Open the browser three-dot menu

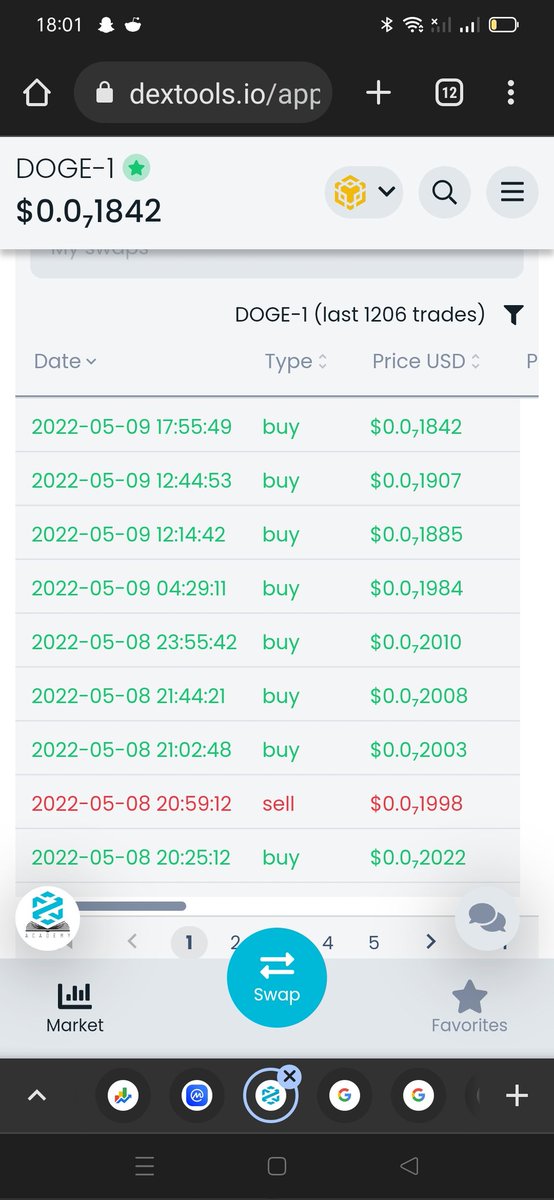click(511, 93)
